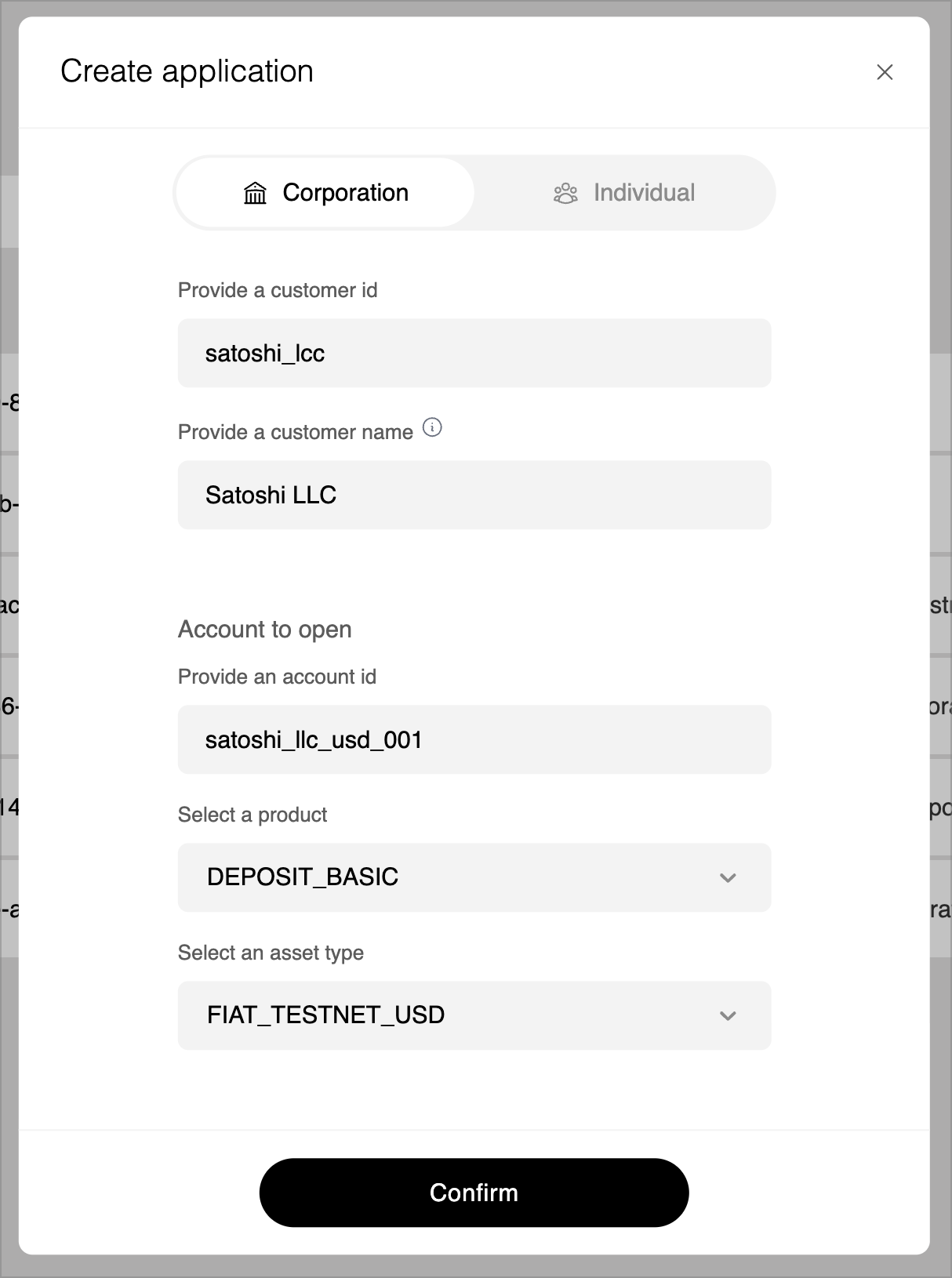Click the people icon on Individual tab
952x1278 pixels.
566,193
